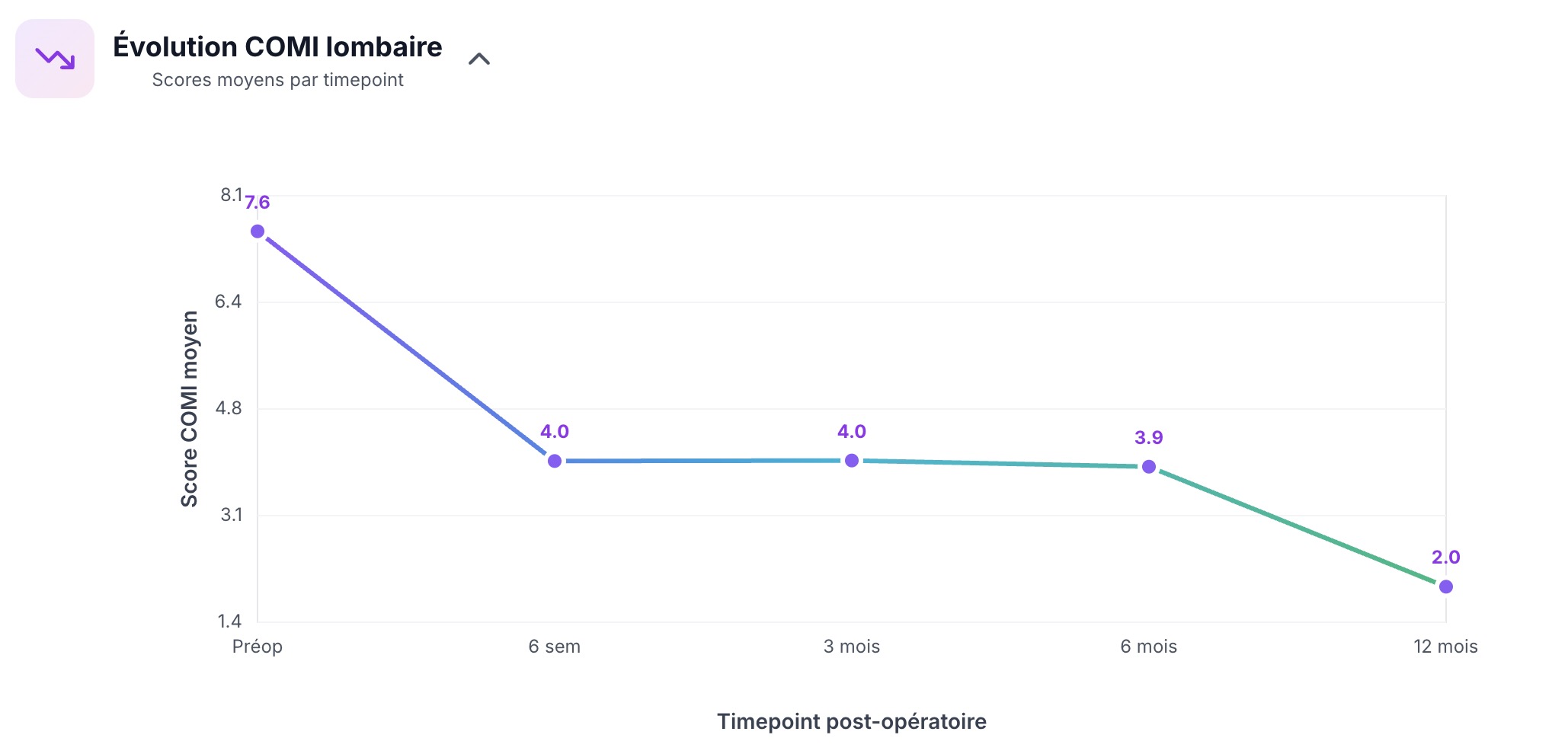Image resolution: width=1568 pixels, height=754 pixels.
Task: Select the 12 mois data point dot
Action: click(1446, 586)
